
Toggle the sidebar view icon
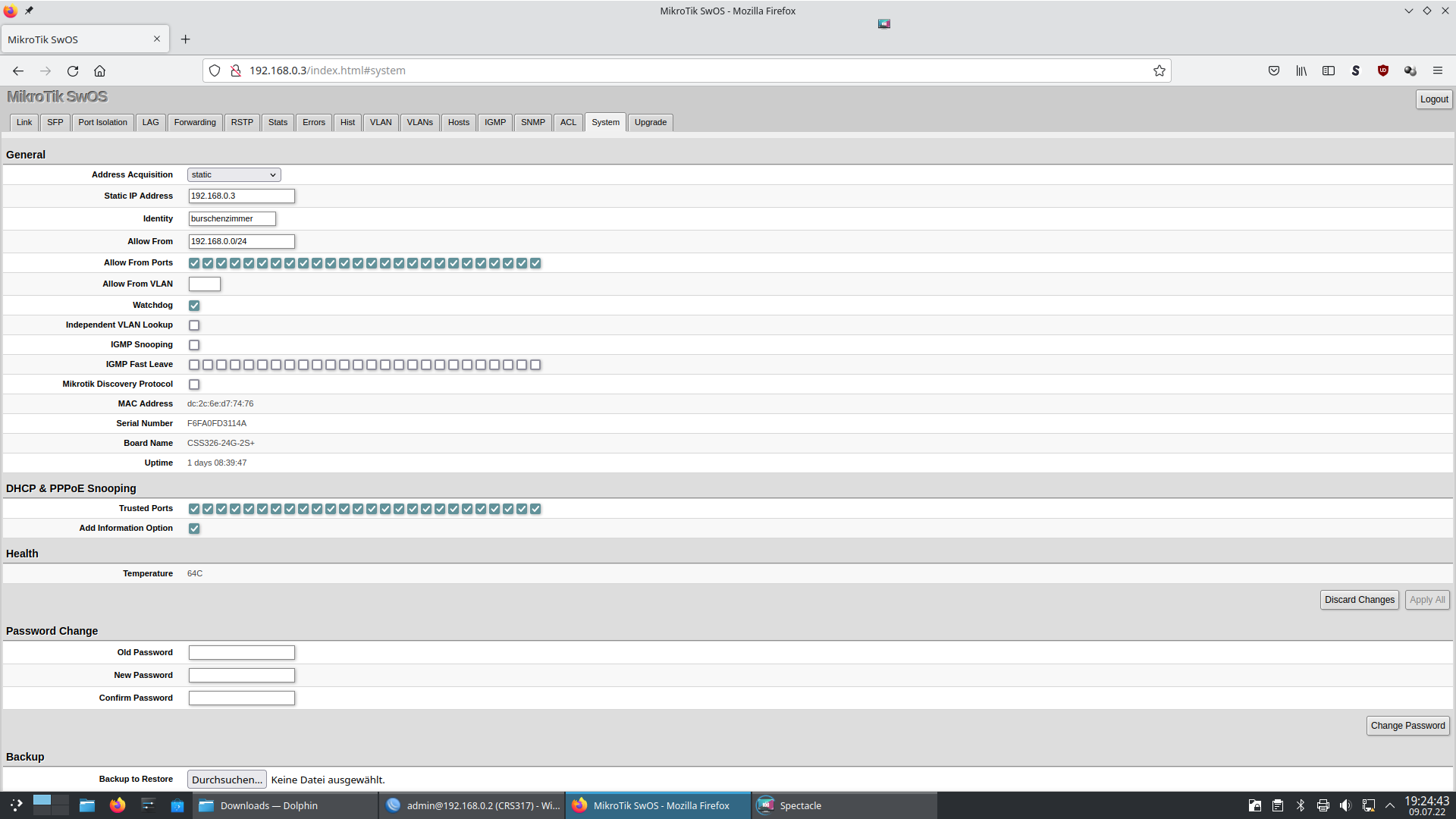click(1329, 71)
